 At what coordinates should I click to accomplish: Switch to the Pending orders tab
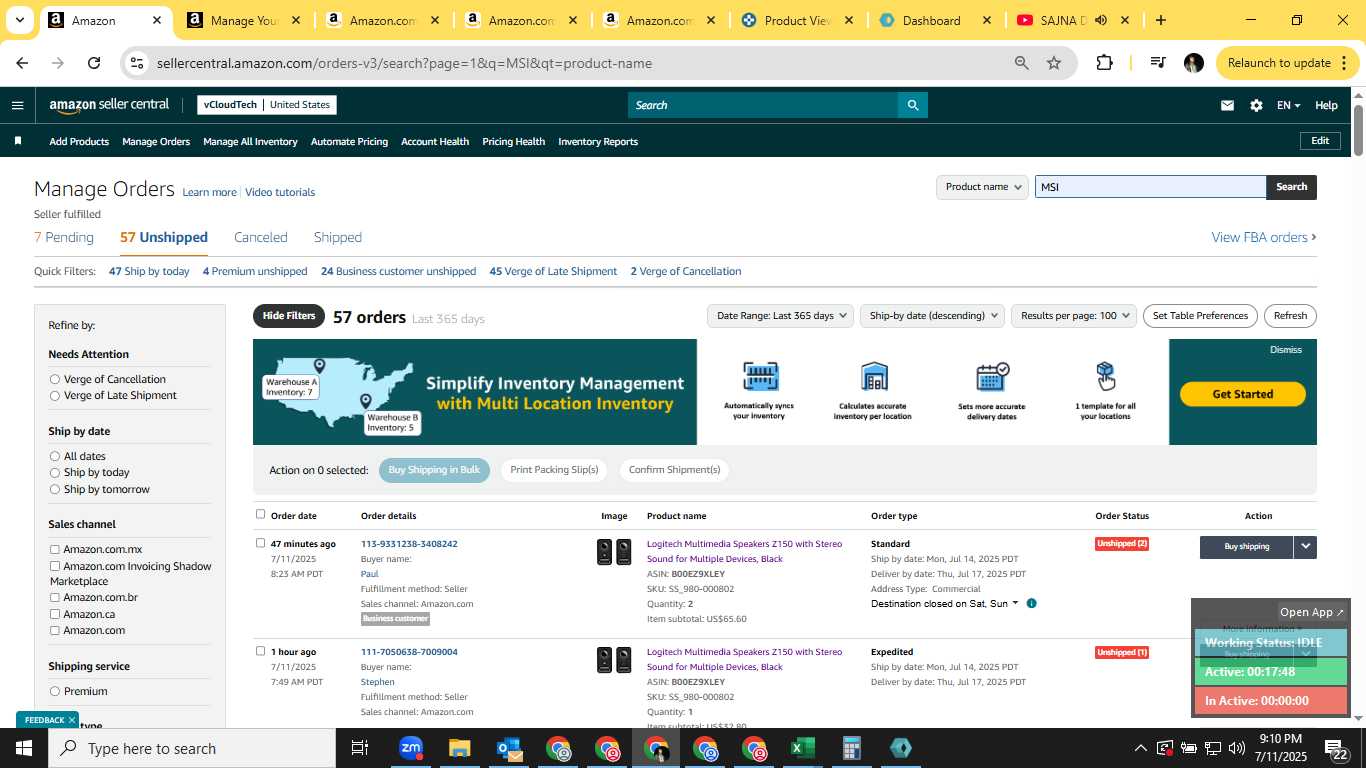pos(64,237)
